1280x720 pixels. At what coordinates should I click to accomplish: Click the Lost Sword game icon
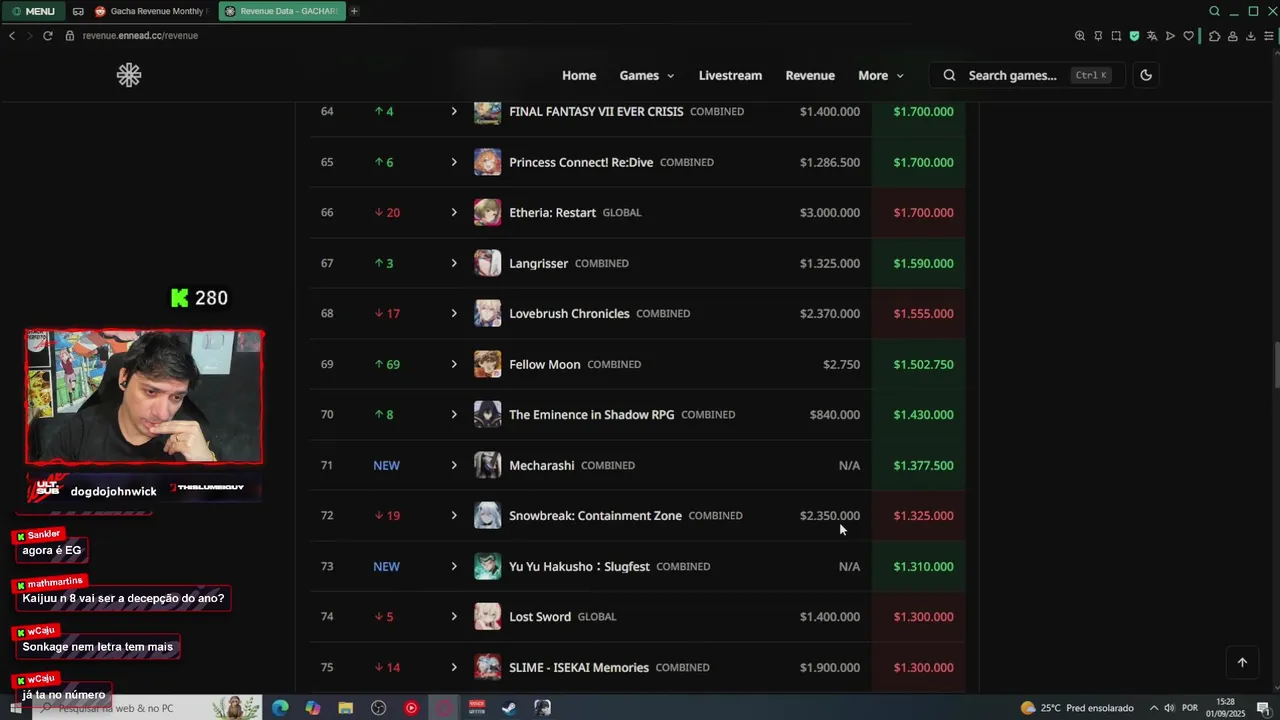487,616
